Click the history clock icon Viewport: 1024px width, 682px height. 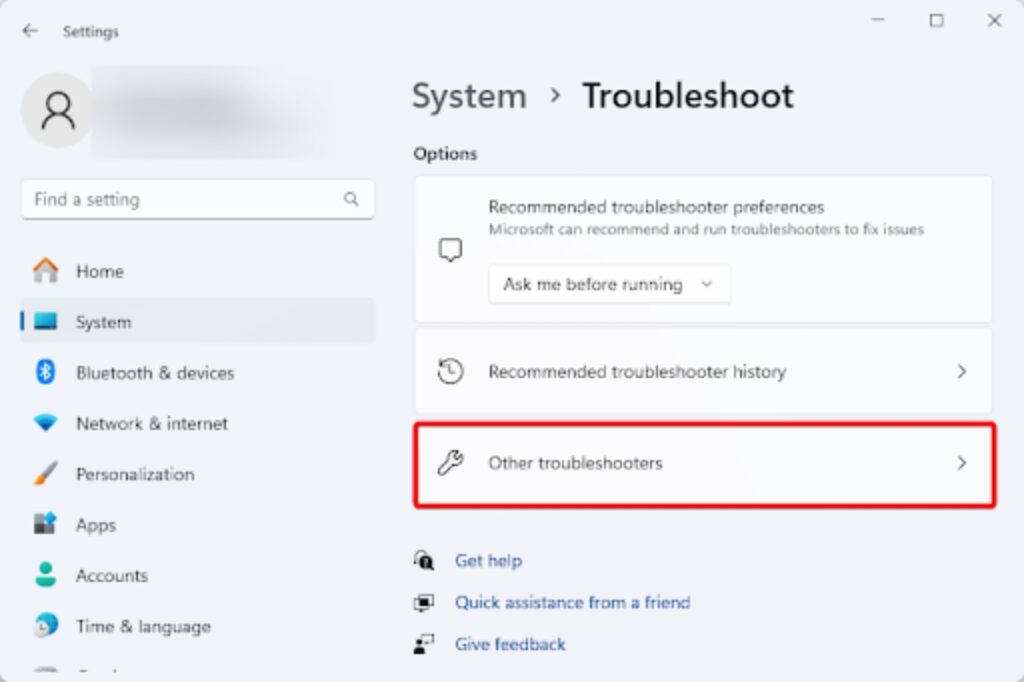click(x=451, y=372)
